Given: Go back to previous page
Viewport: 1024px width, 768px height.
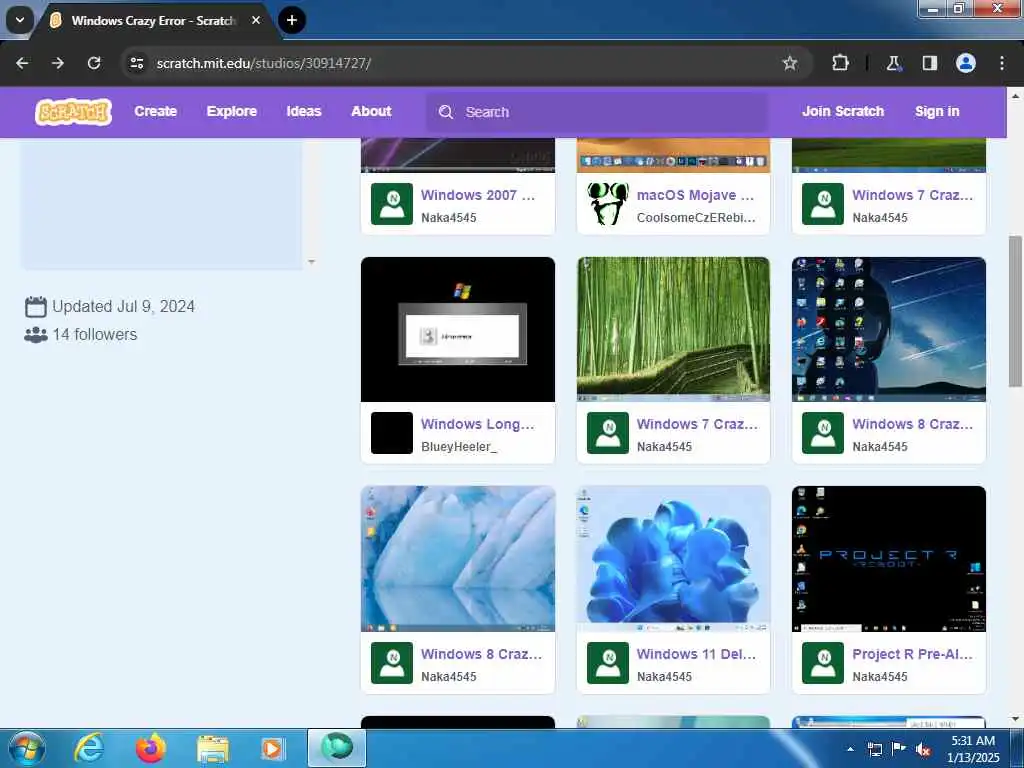Looking at the screenshot, I should [x=22, y=63].
